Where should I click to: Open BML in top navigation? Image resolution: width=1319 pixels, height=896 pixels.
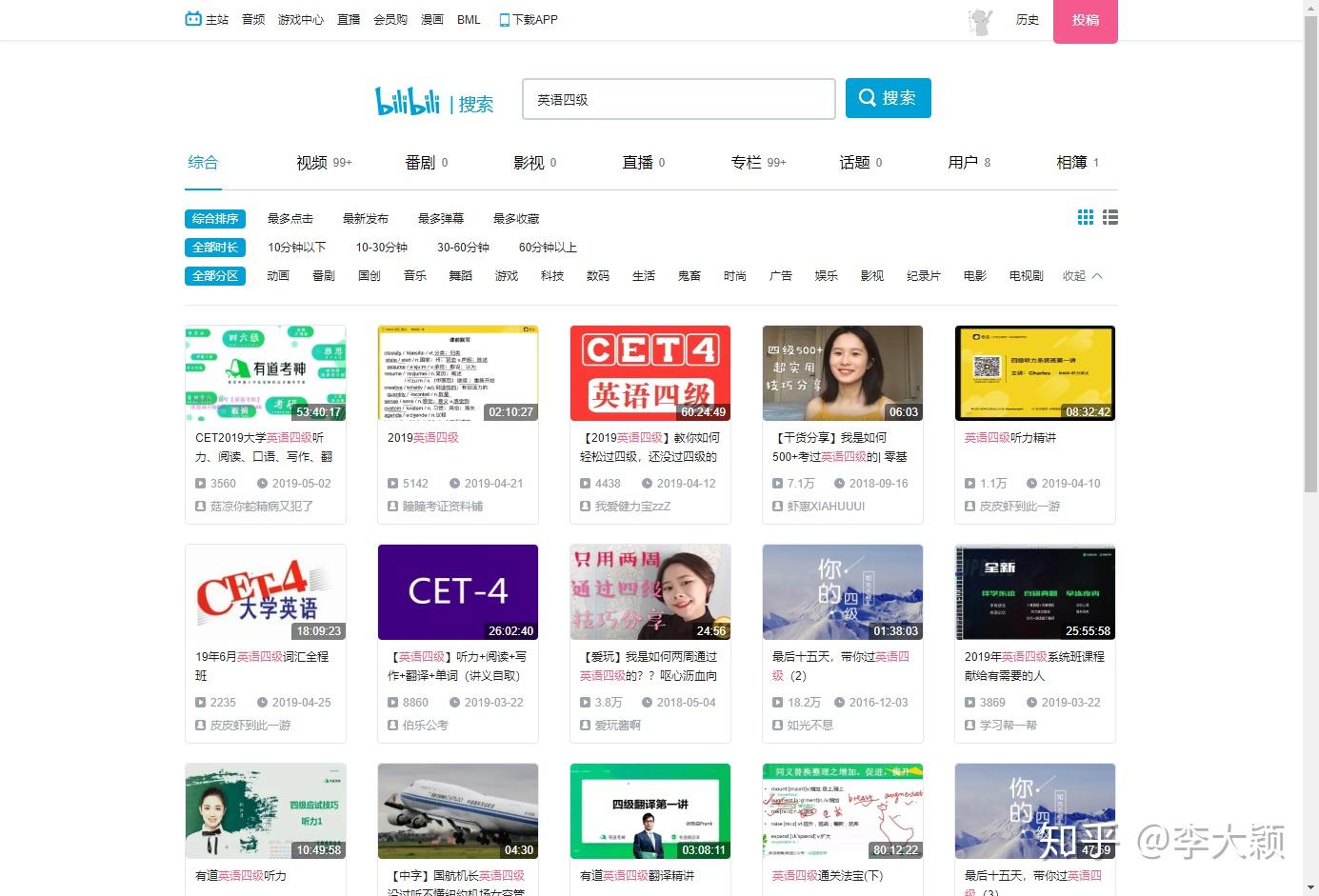(x=469, y=20)
